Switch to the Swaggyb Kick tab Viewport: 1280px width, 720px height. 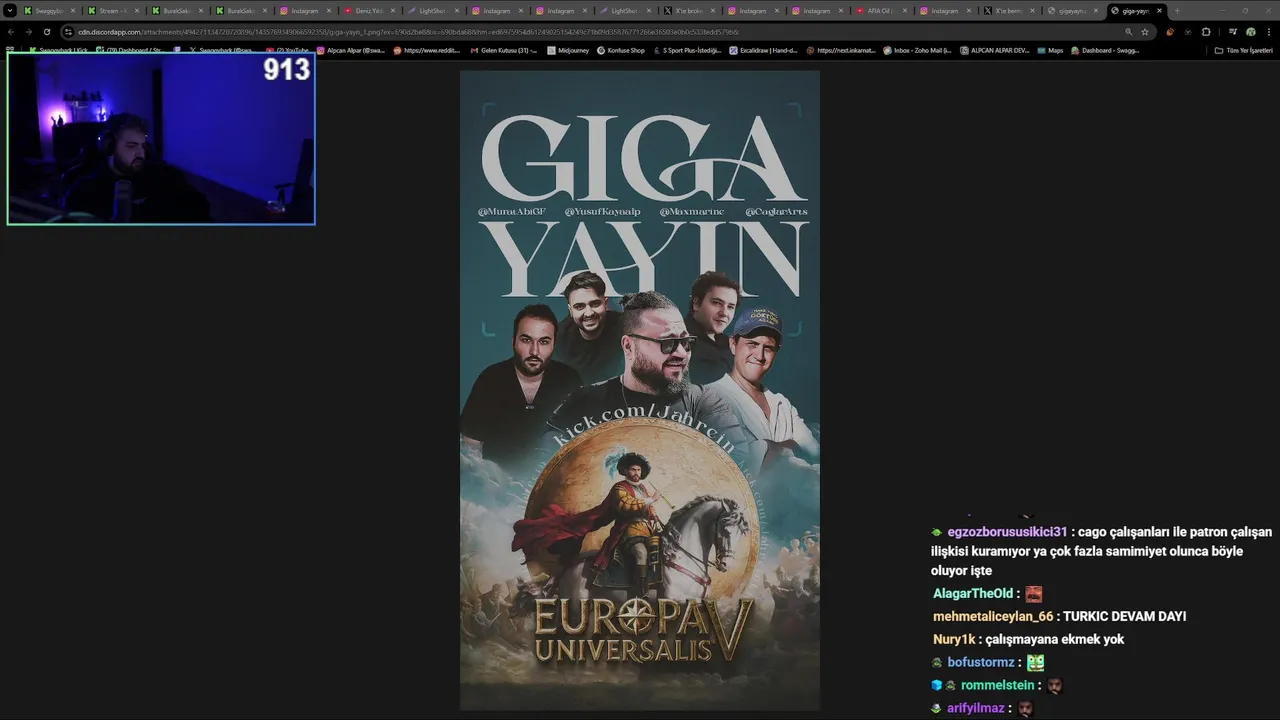click(x=49, y=11)
